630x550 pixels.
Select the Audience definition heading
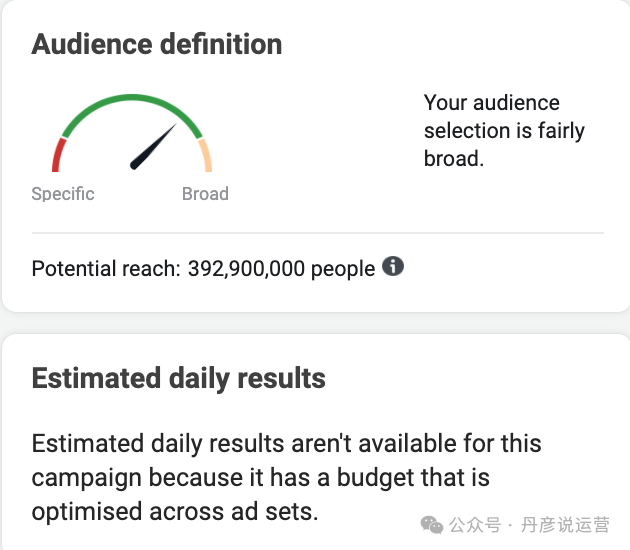pyautogui.click(x=157, y=44)
